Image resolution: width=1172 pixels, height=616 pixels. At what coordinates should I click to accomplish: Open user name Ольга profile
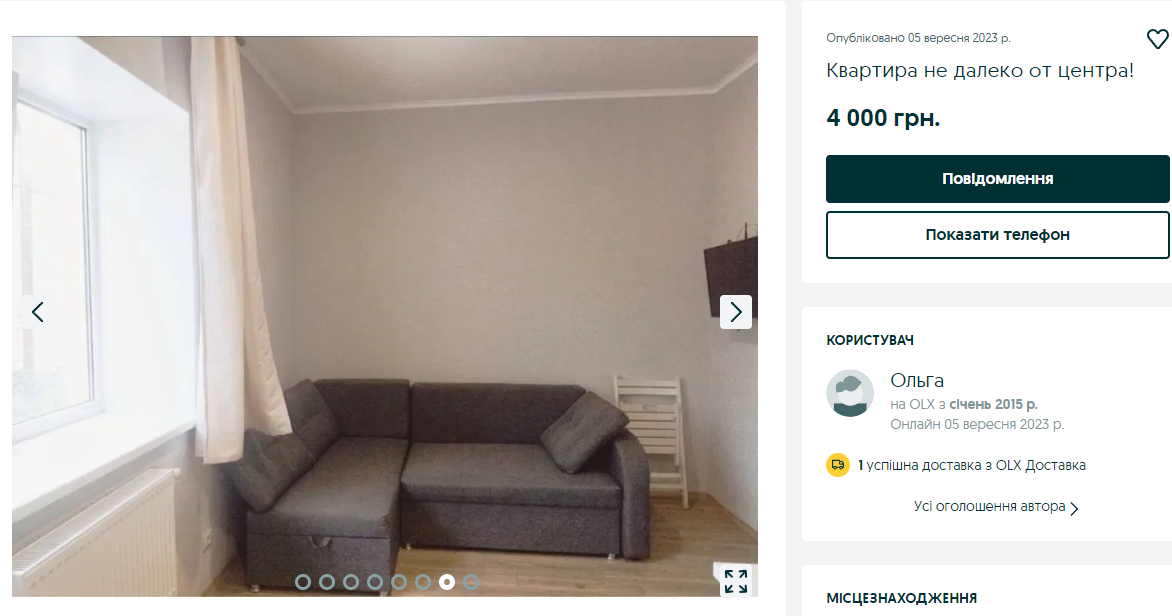point(917,381)
